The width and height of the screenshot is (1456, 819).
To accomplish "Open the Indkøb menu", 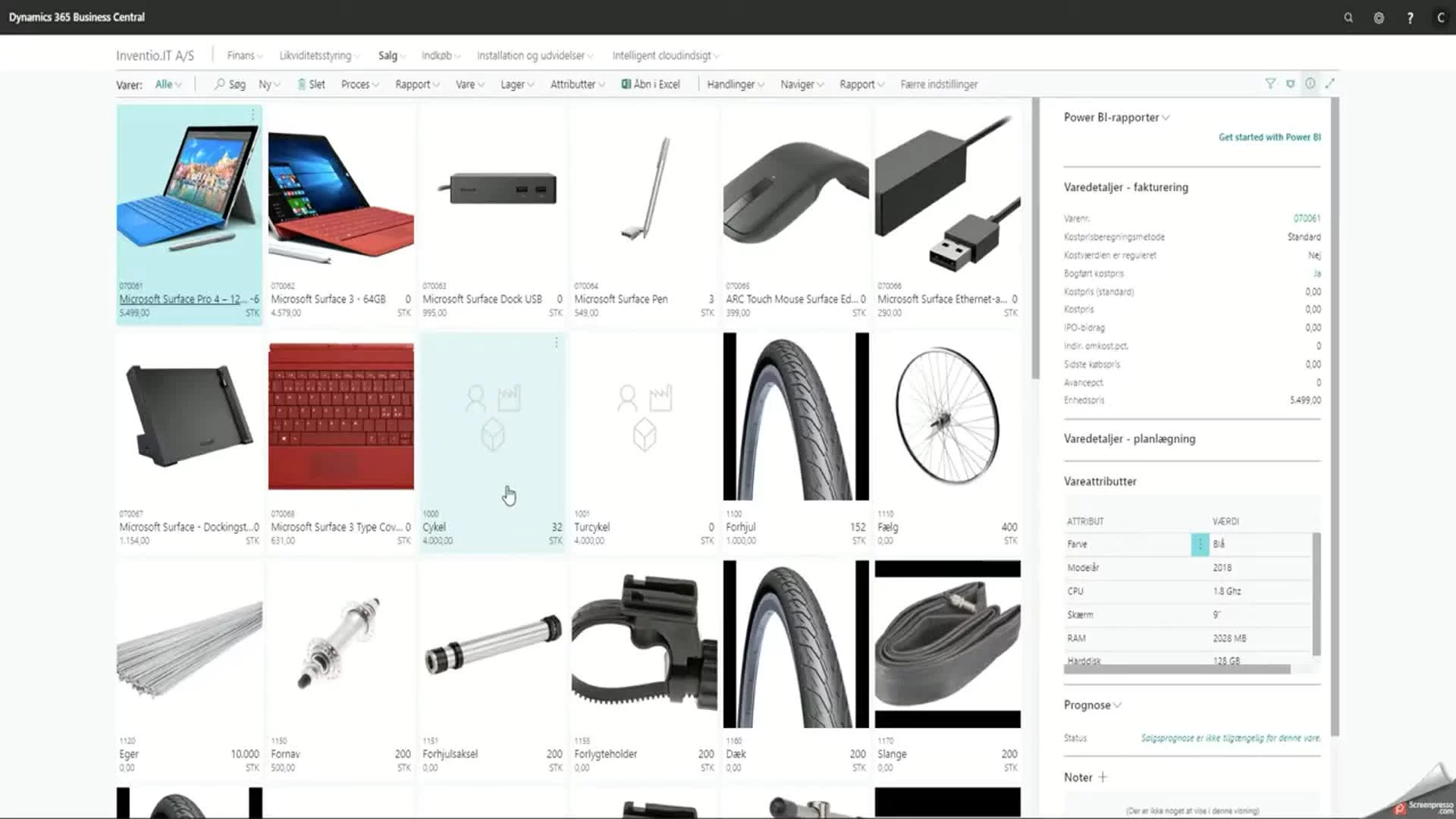I will [x=441, y=55].
